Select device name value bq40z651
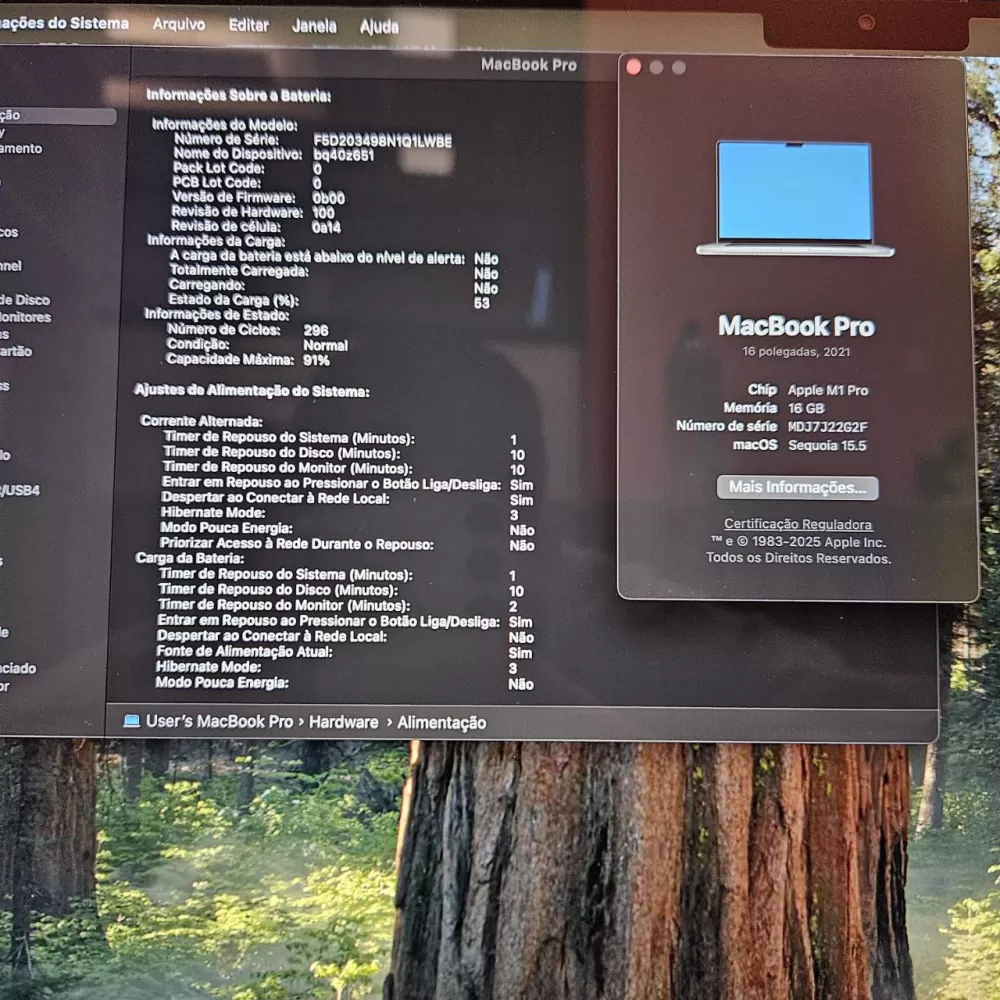 [x=344, y=155]
